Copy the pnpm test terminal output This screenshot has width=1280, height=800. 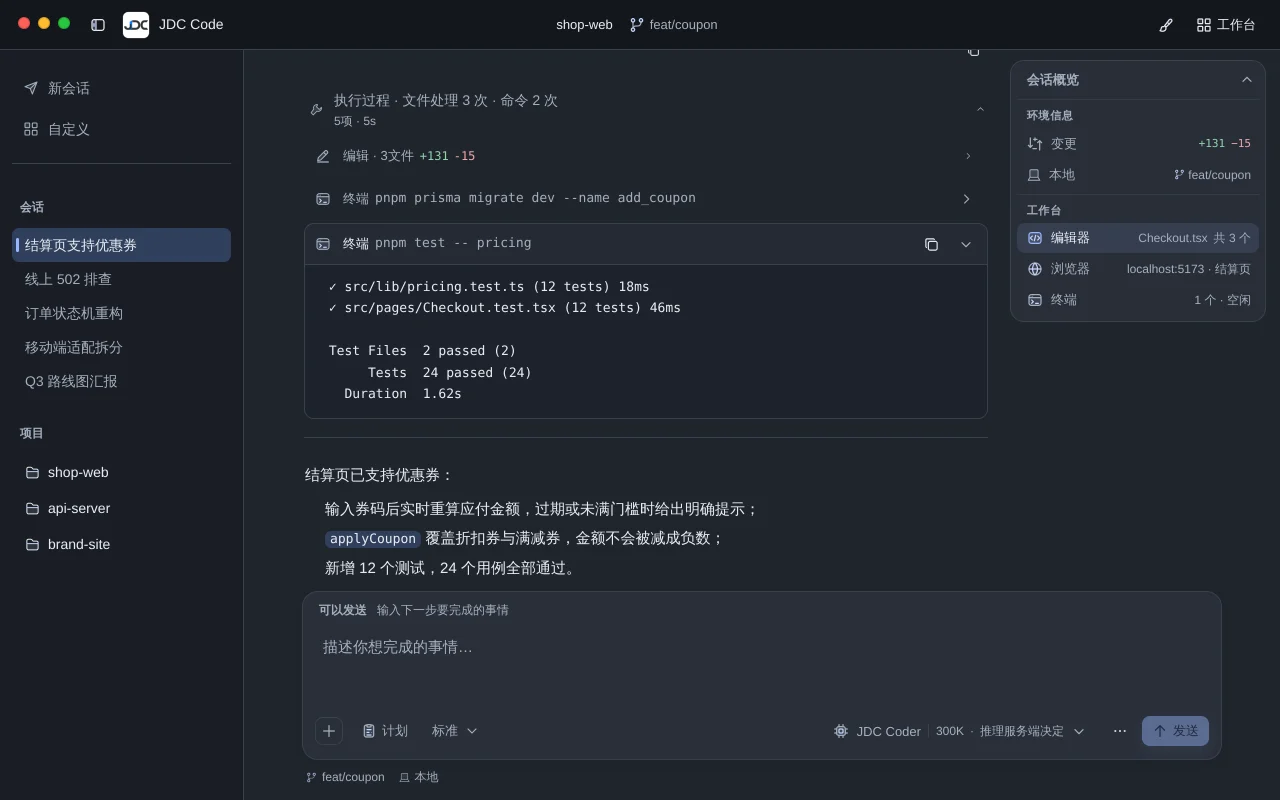click(931, 244)
